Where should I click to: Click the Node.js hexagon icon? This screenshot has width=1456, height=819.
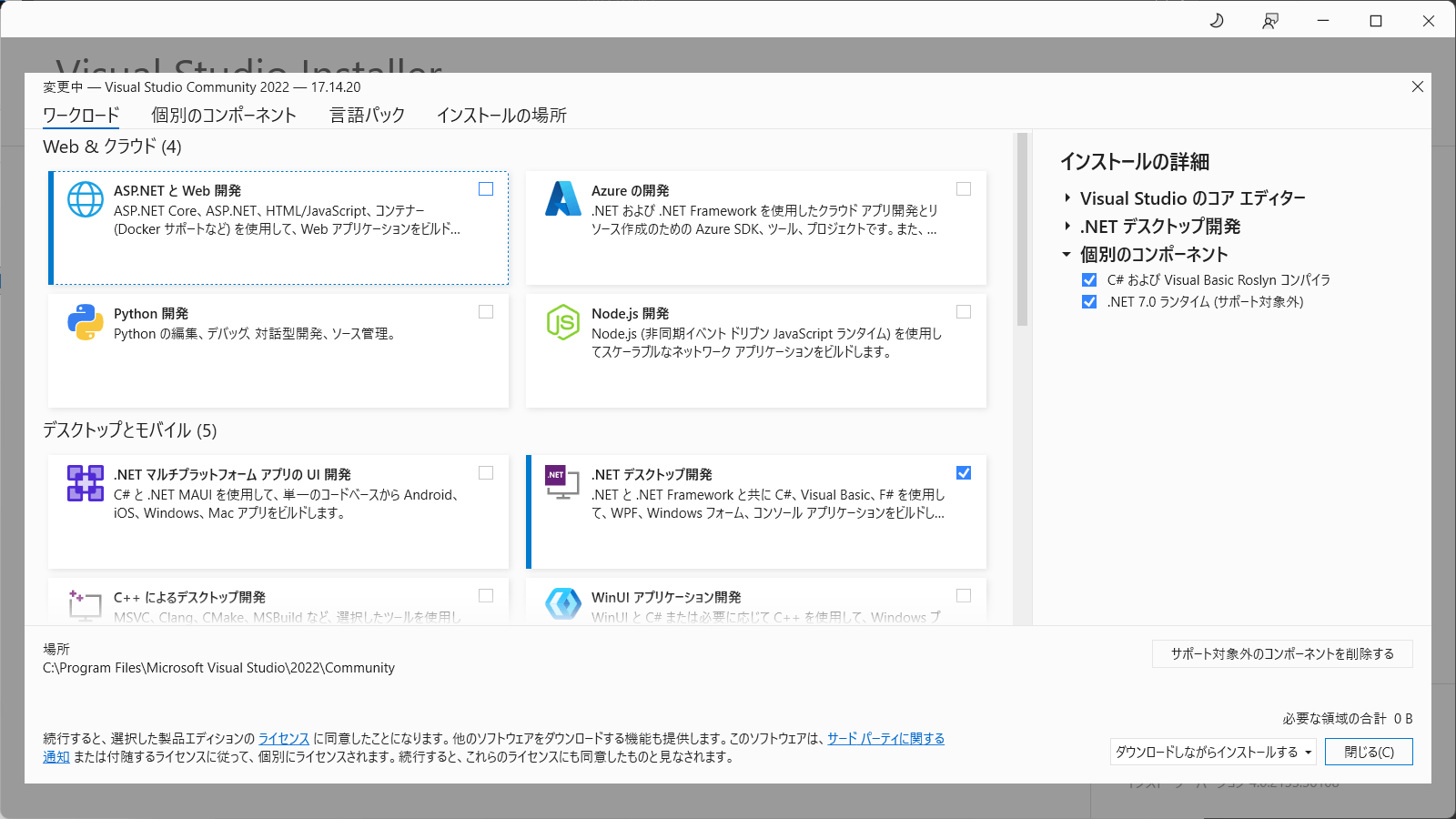tap(562, 322)
